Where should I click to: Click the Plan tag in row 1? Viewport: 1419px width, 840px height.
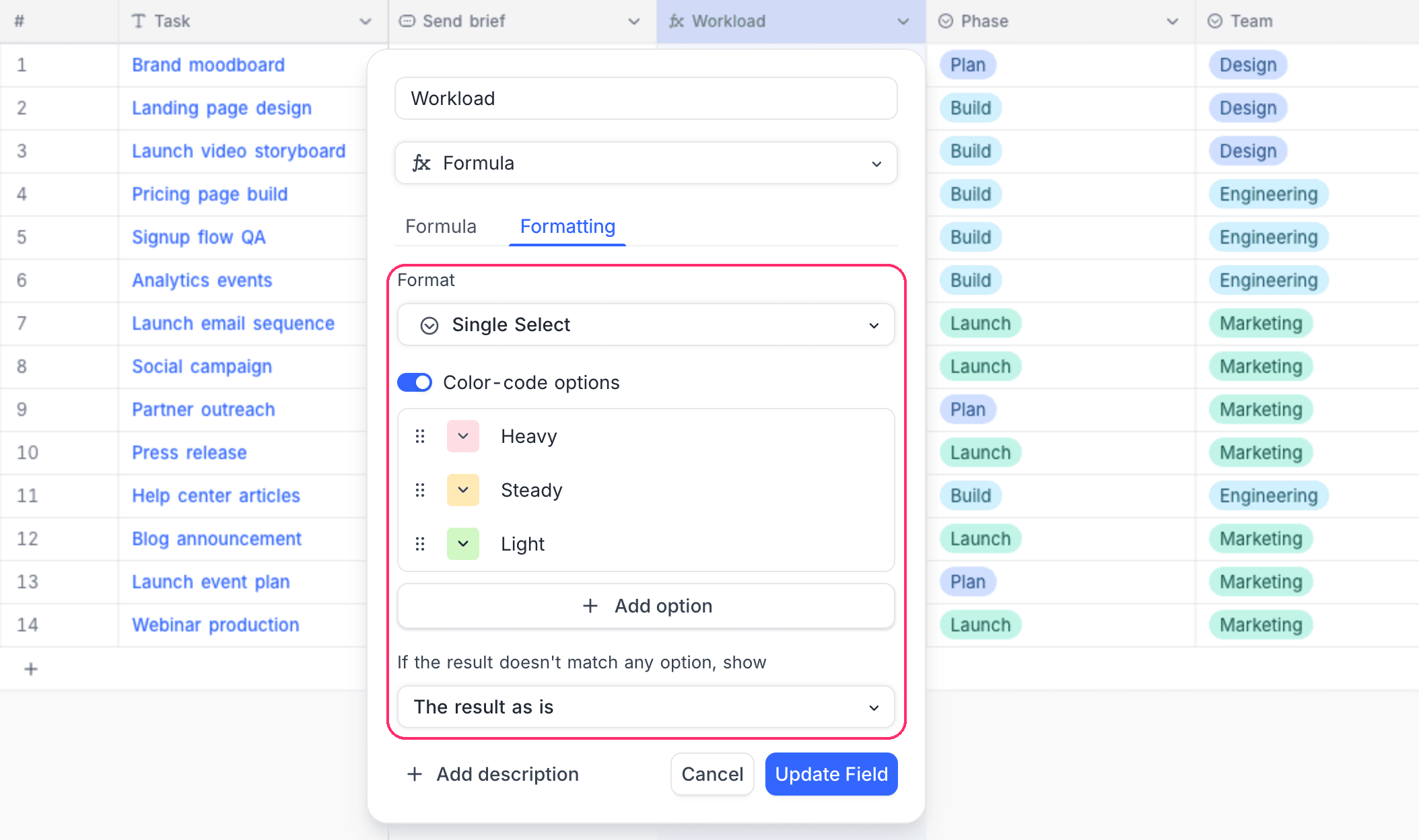pos(968,65)
